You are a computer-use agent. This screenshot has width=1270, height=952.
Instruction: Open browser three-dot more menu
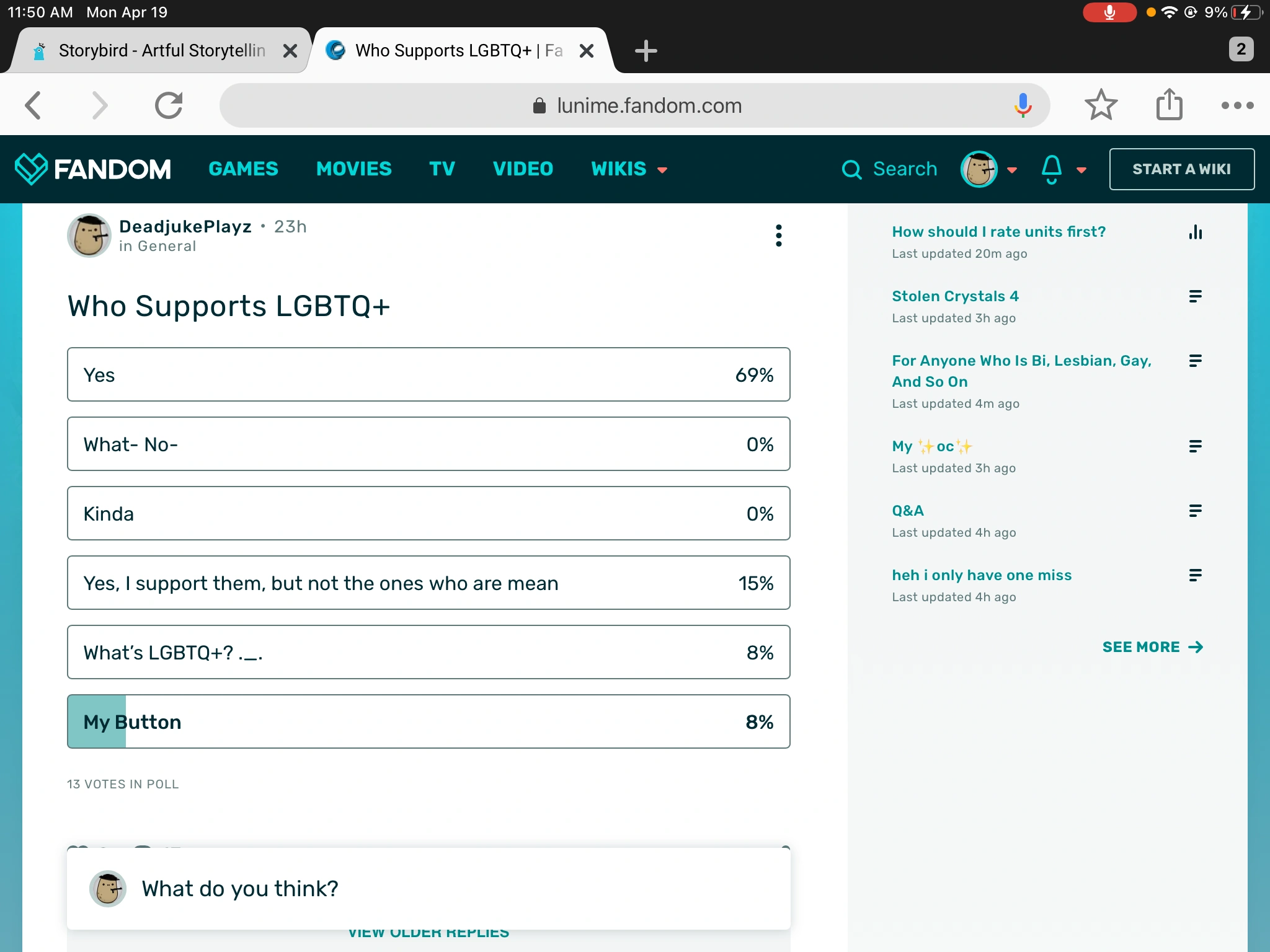point(1237,105)
